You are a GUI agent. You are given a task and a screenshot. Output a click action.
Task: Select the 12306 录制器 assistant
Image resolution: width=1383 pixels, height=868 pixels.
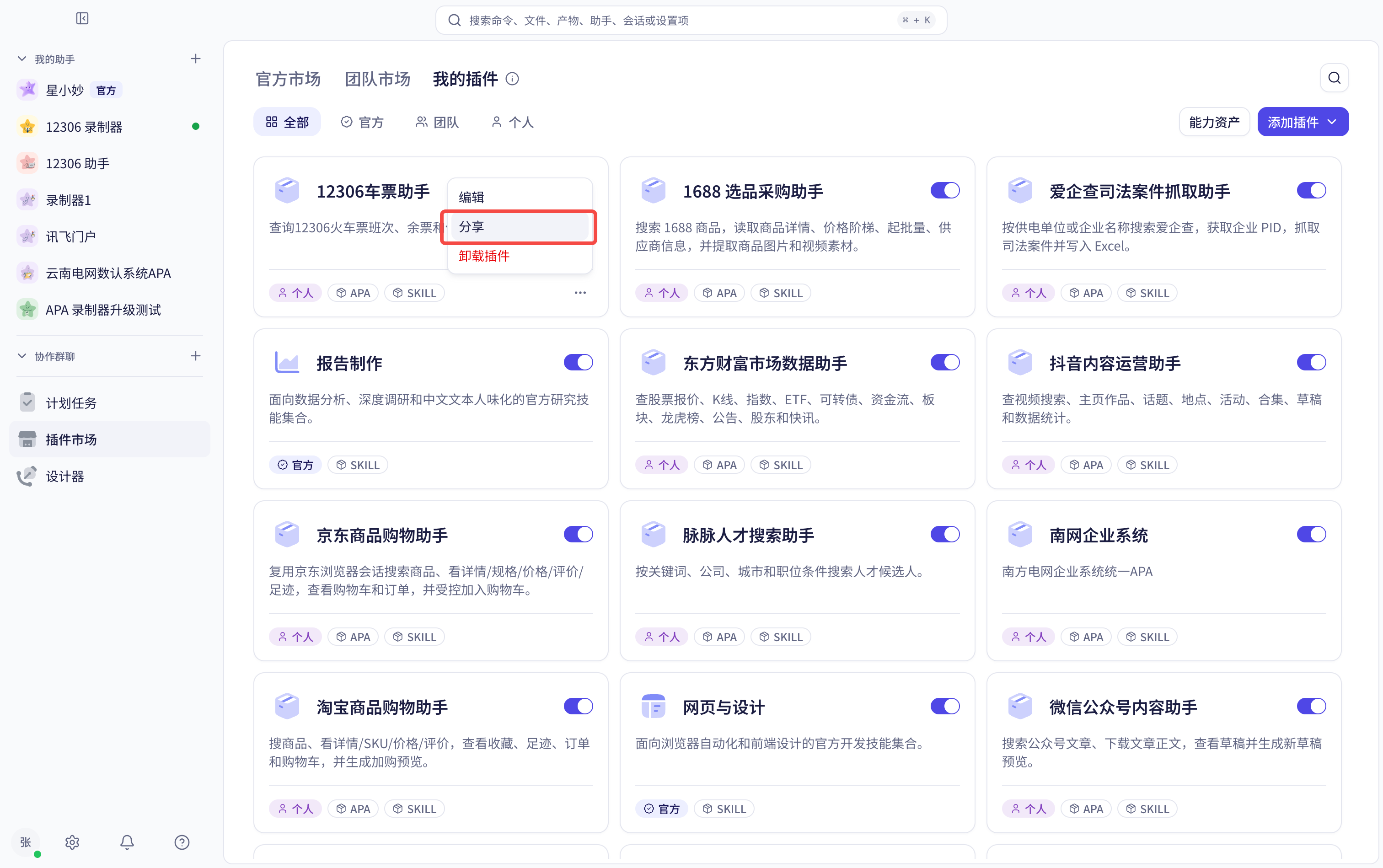[110, 126]
